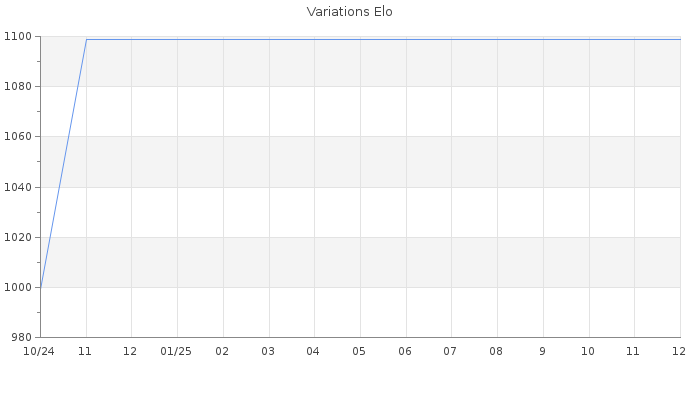Viewport: 700px width, 400px height.
Task: Select the 01/25 x-axis date label
Action: point(176,351)
